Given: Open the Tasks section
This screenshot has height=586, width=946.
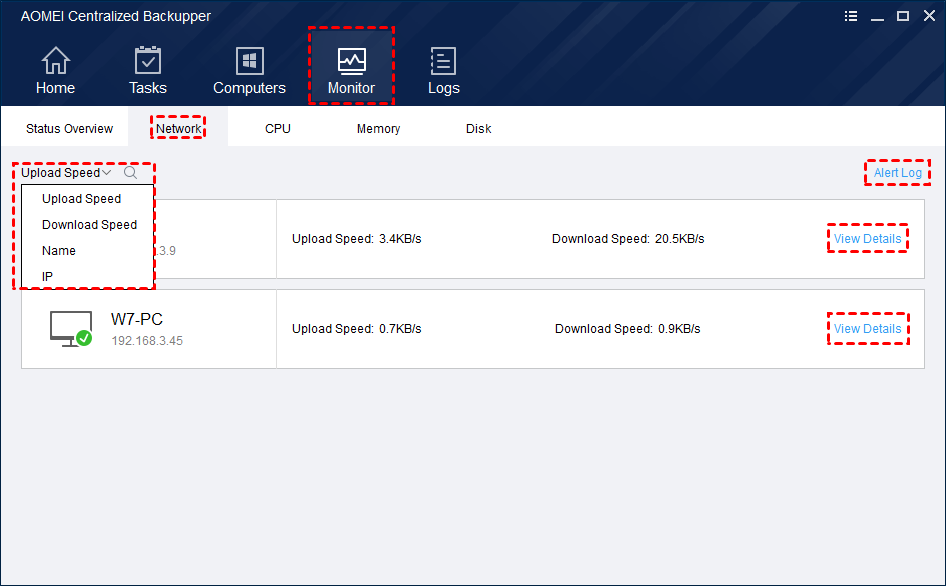Looking at the screenshot, I should (148, 71).
